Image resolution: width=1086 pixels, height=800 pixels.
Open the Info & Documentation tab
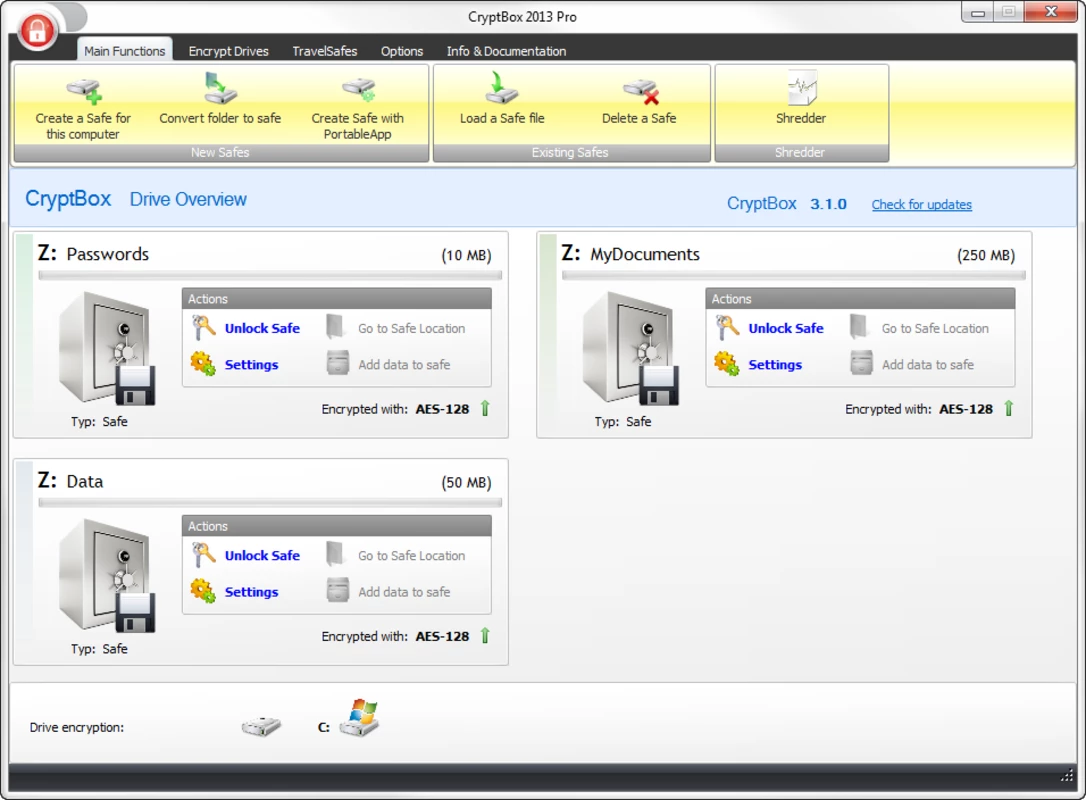click(506, 51)
